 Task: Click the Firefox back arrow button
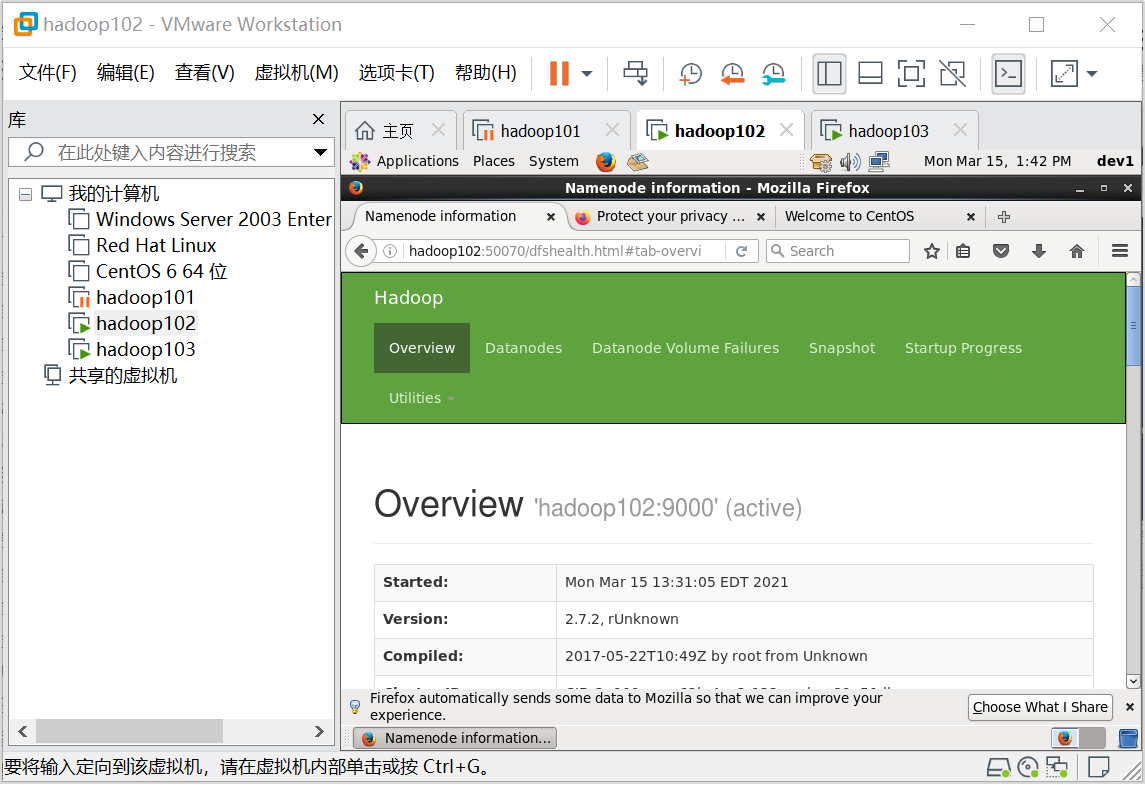pos(361,251)
